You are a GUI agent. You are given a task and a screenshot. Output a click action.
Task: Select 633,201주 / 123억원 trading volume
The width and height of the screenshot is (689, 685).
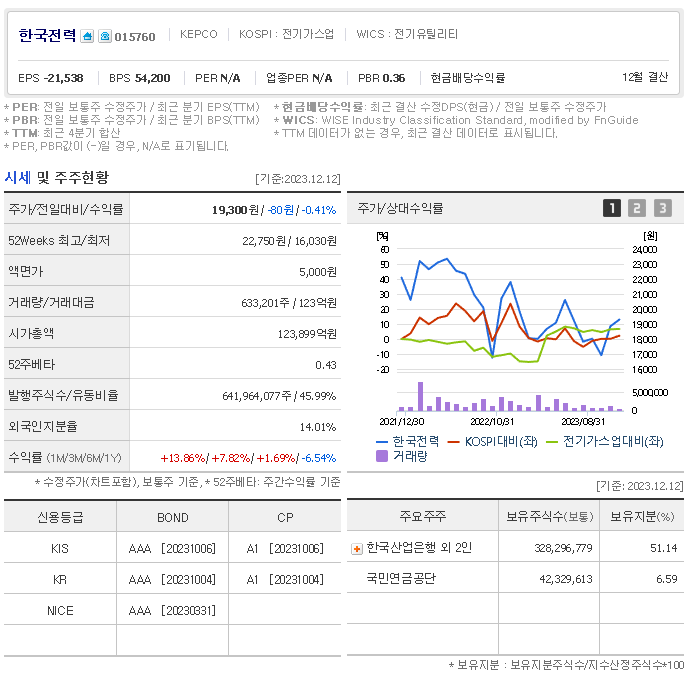(289, 303)
